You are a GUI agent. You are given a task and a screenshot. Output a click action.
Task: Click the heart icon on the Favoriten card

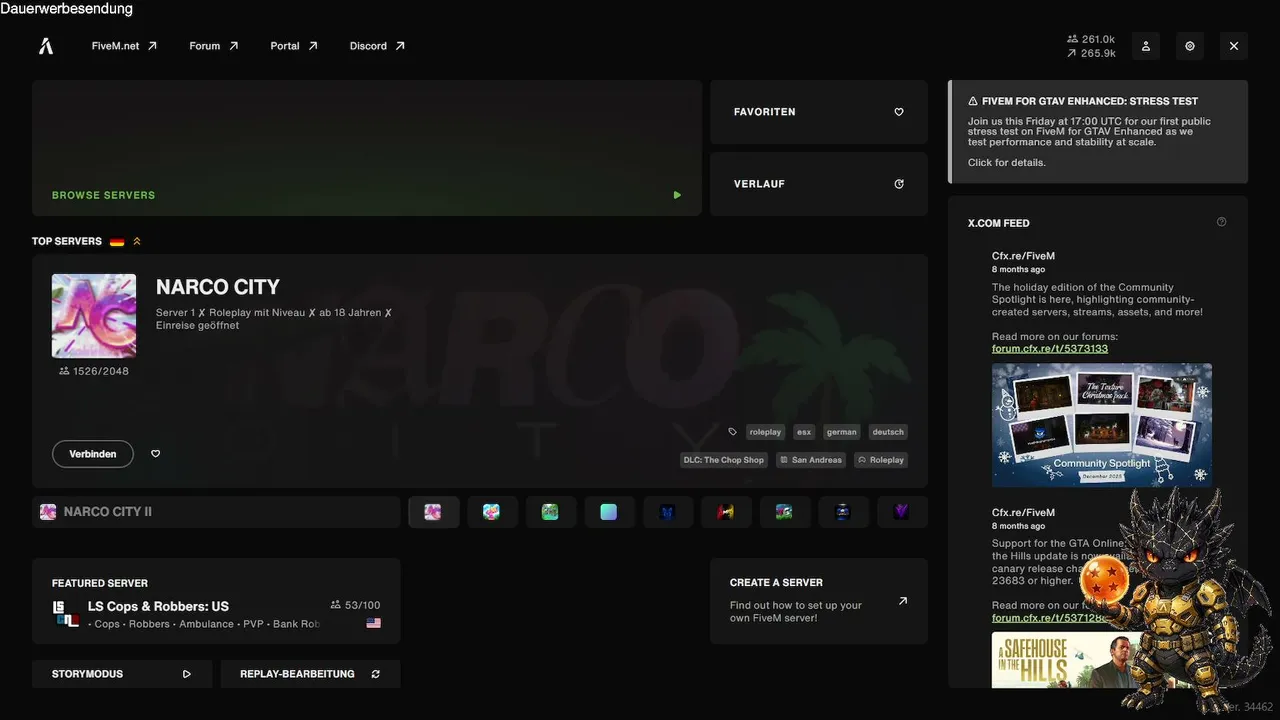pyautogui.click(x=899, y=112)
